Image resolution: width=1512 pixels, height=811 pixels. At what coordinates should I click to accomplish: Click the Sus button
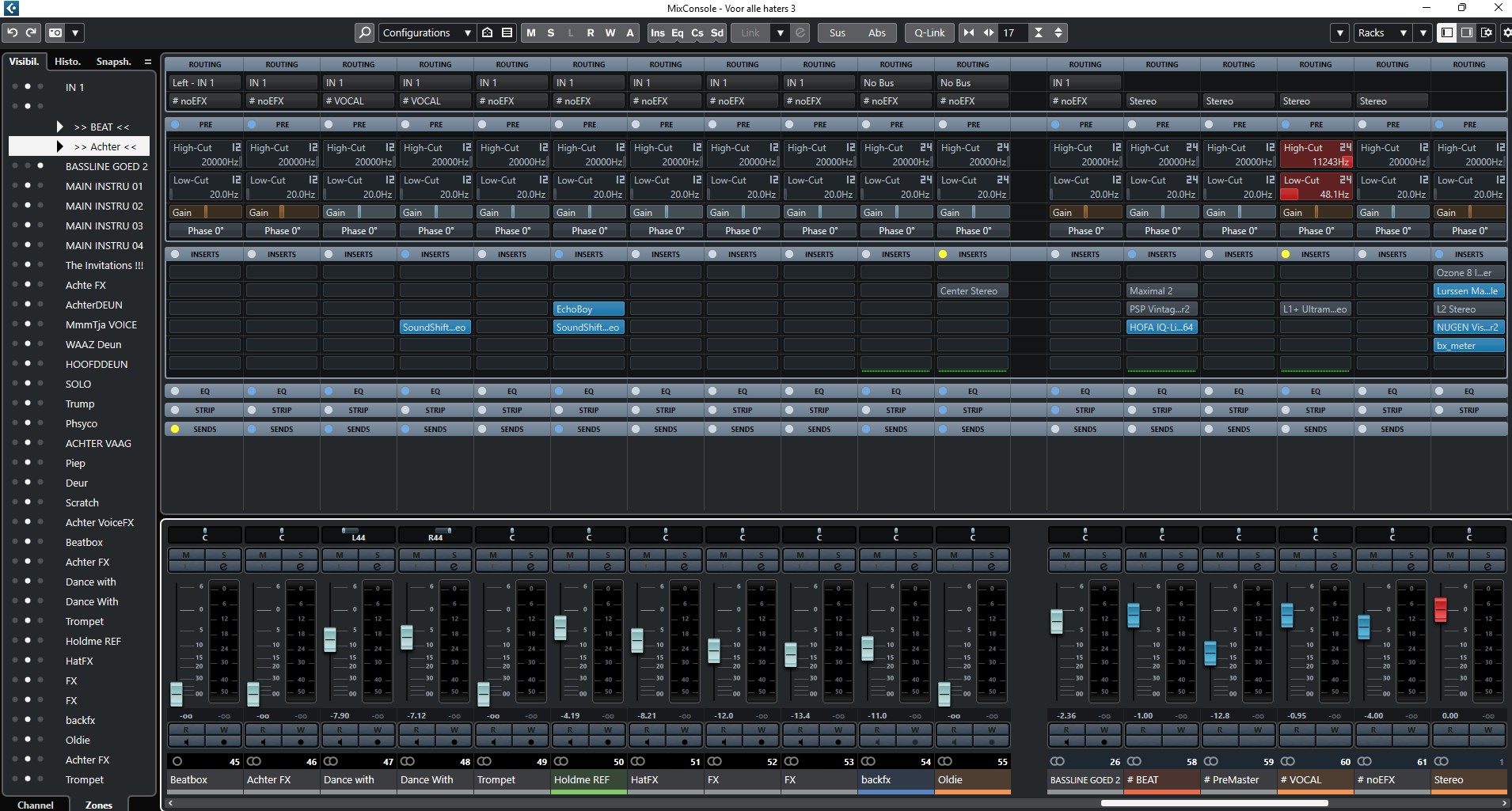pyautogui.click(x=838, y=32)
